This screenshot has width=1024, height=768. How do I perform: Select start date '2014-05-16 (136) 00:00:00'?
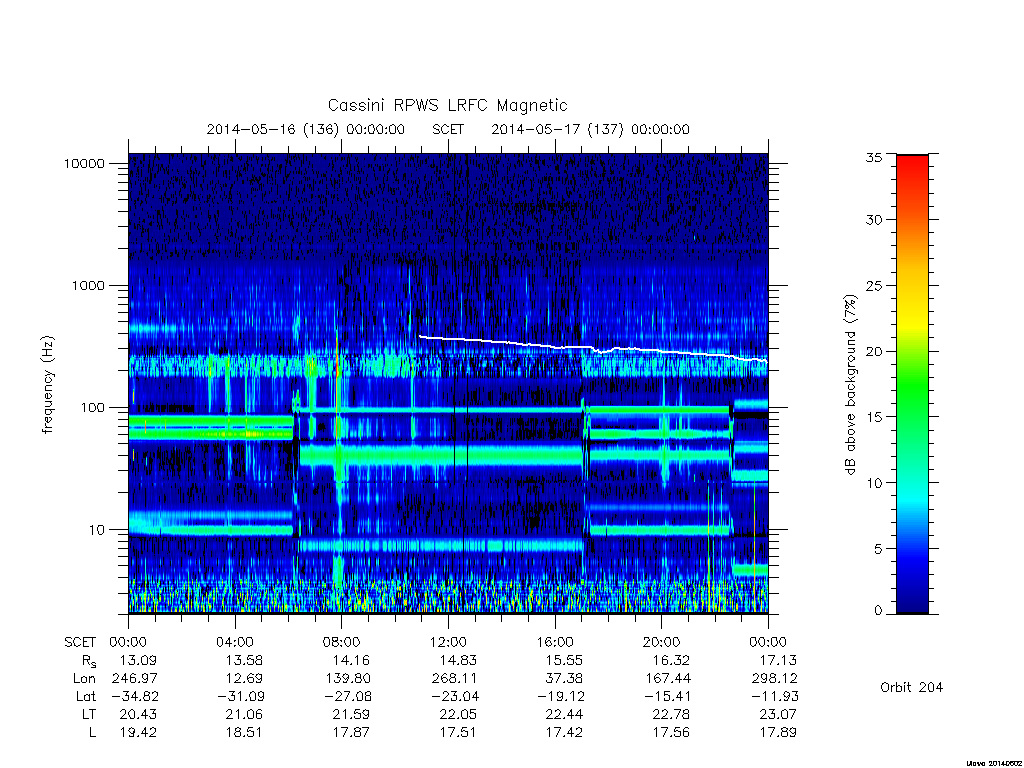click(x=306, y=129)
